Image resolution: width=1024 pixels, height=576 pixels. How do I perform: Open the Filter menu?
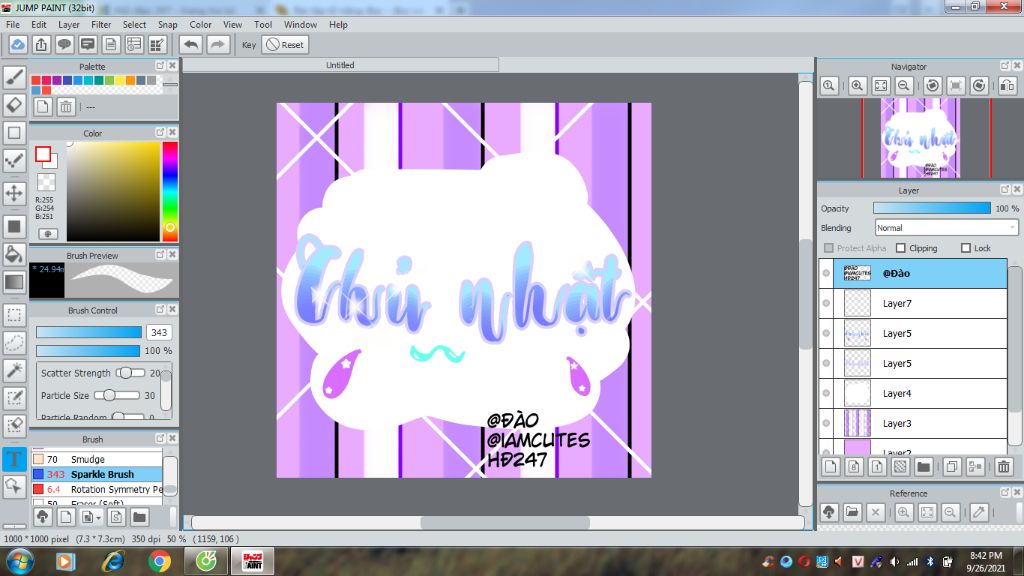point(101,25)
